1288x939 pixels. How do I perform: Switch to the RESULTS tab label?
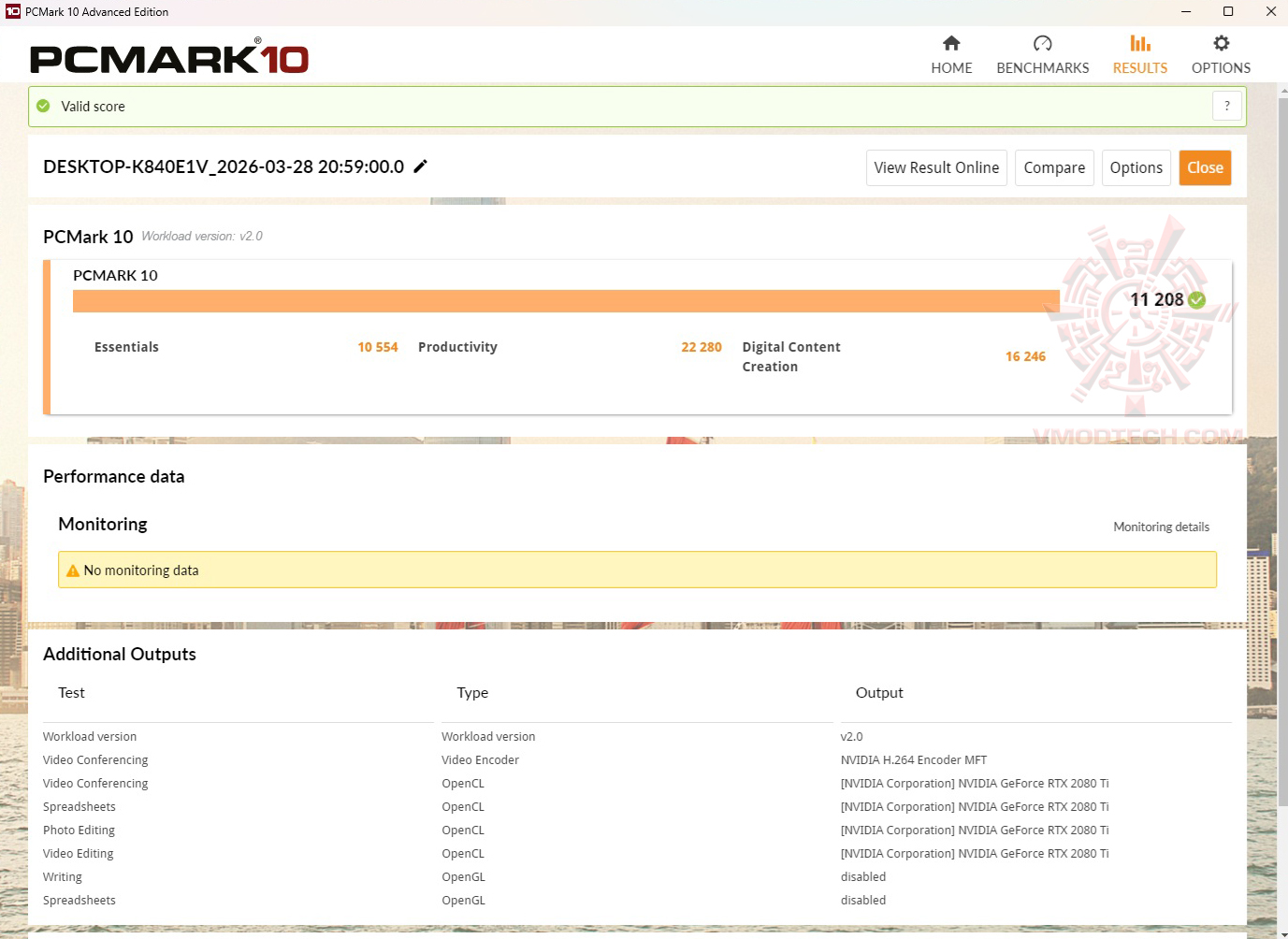1140,68
